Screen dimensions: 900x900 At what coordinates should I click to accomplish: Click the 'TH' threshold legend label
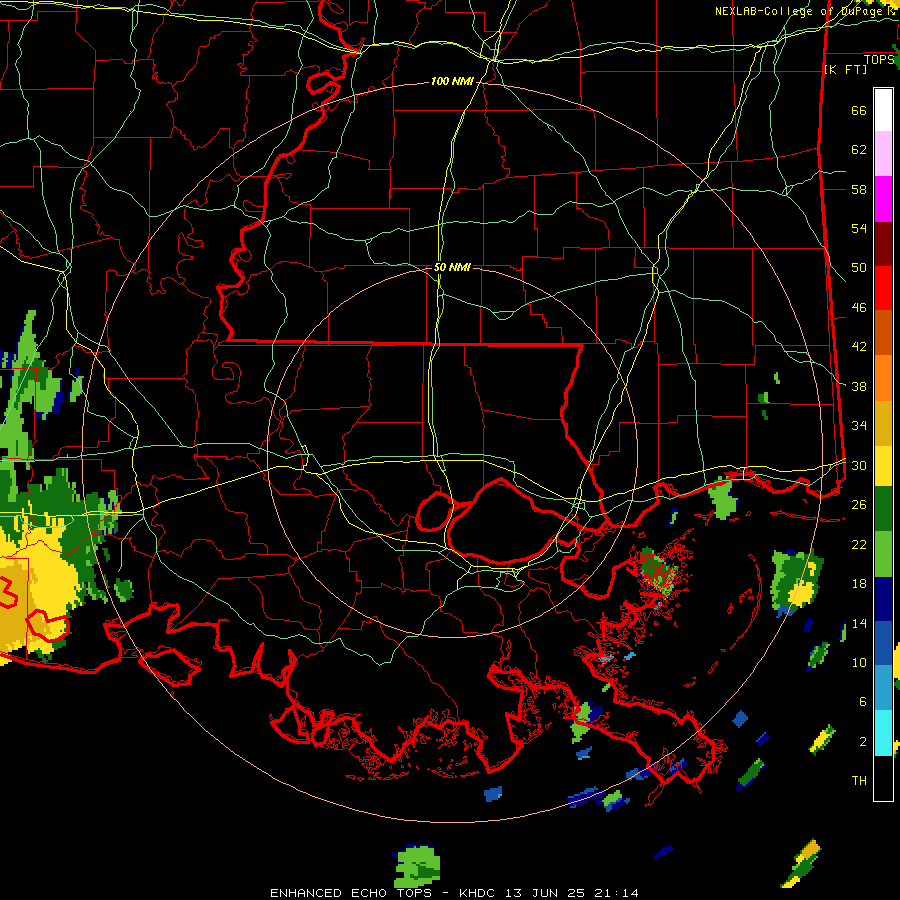pos(859,781)
